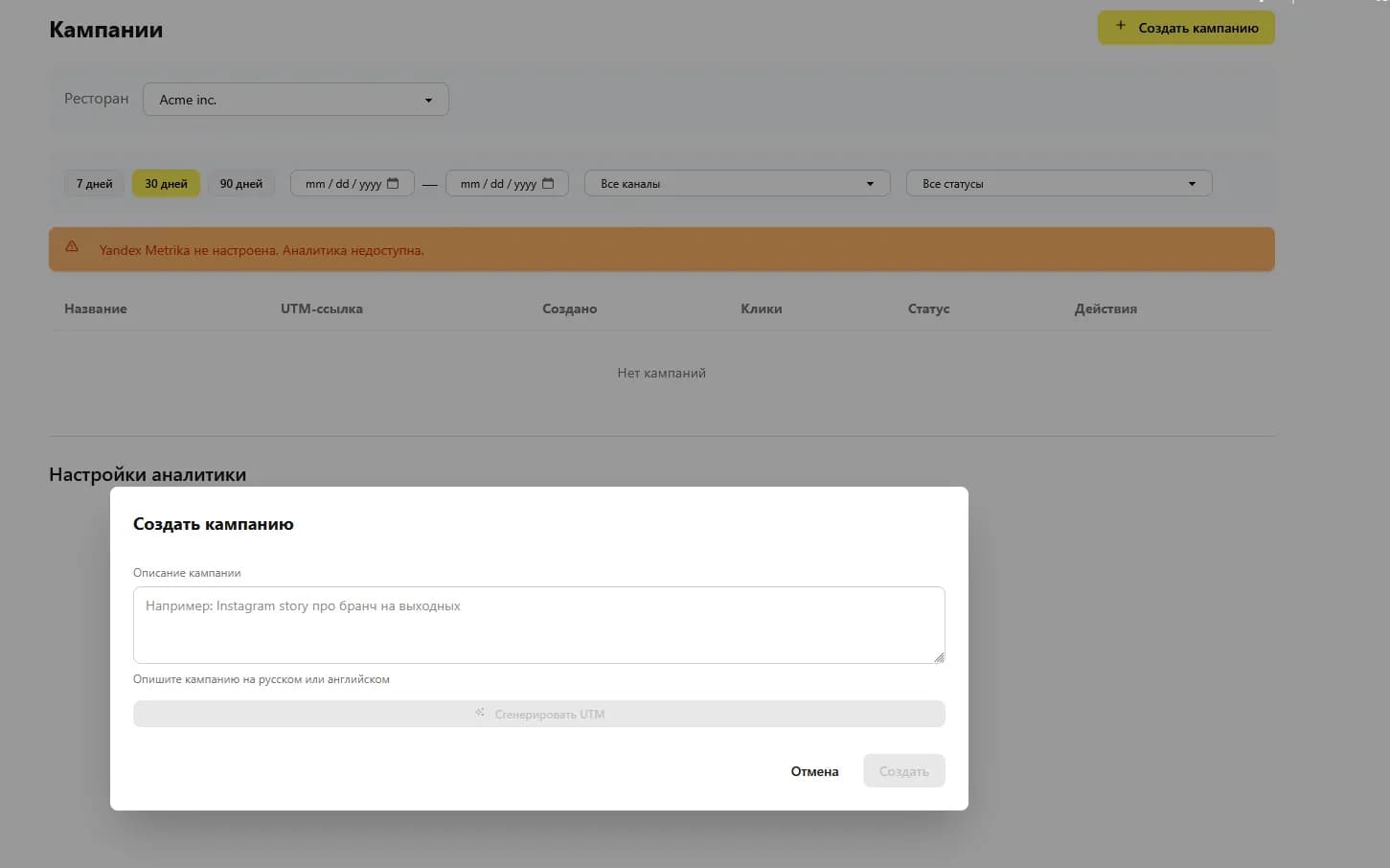The image size is (1390, 868).
Task: Click the UTM-ссылка column header
Action: pyautogui.click(x=321, y=308)
